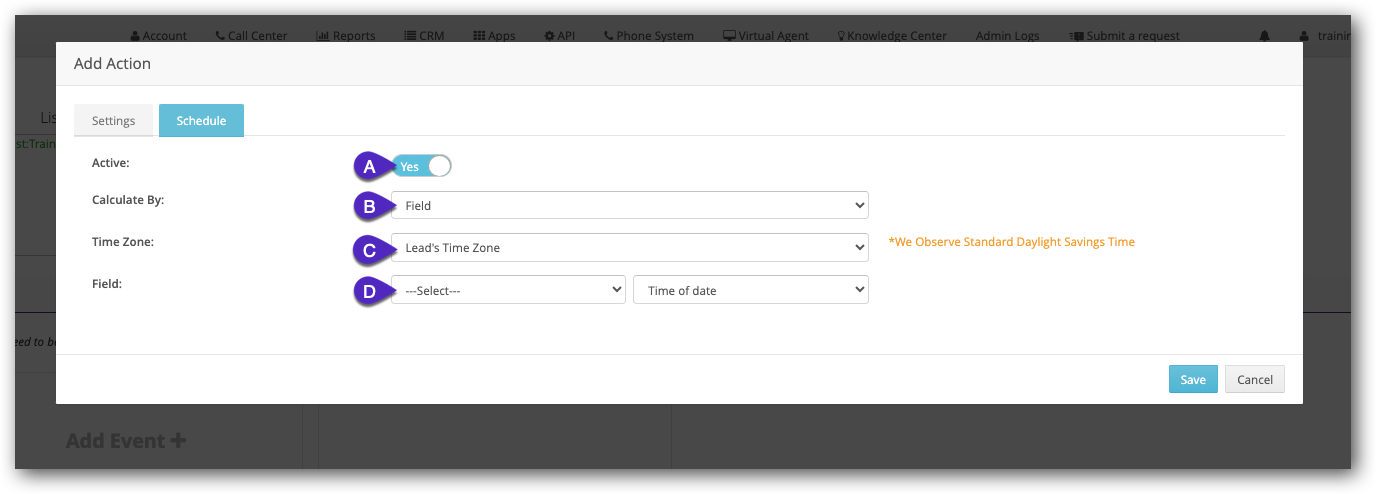1376x494 pixels.
Task: Click the 'Calculate By:' label
Action: [128, 200]
